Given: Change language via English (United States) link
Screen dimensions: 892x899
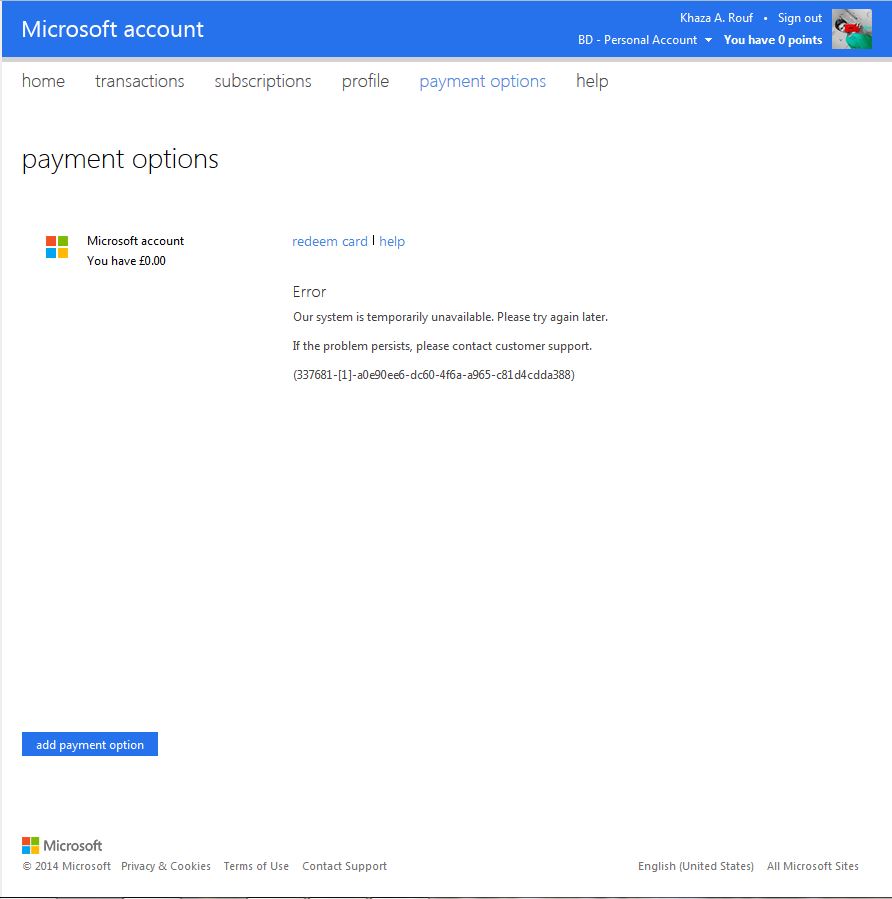Looking at the screenshot, I should point(696,866).
